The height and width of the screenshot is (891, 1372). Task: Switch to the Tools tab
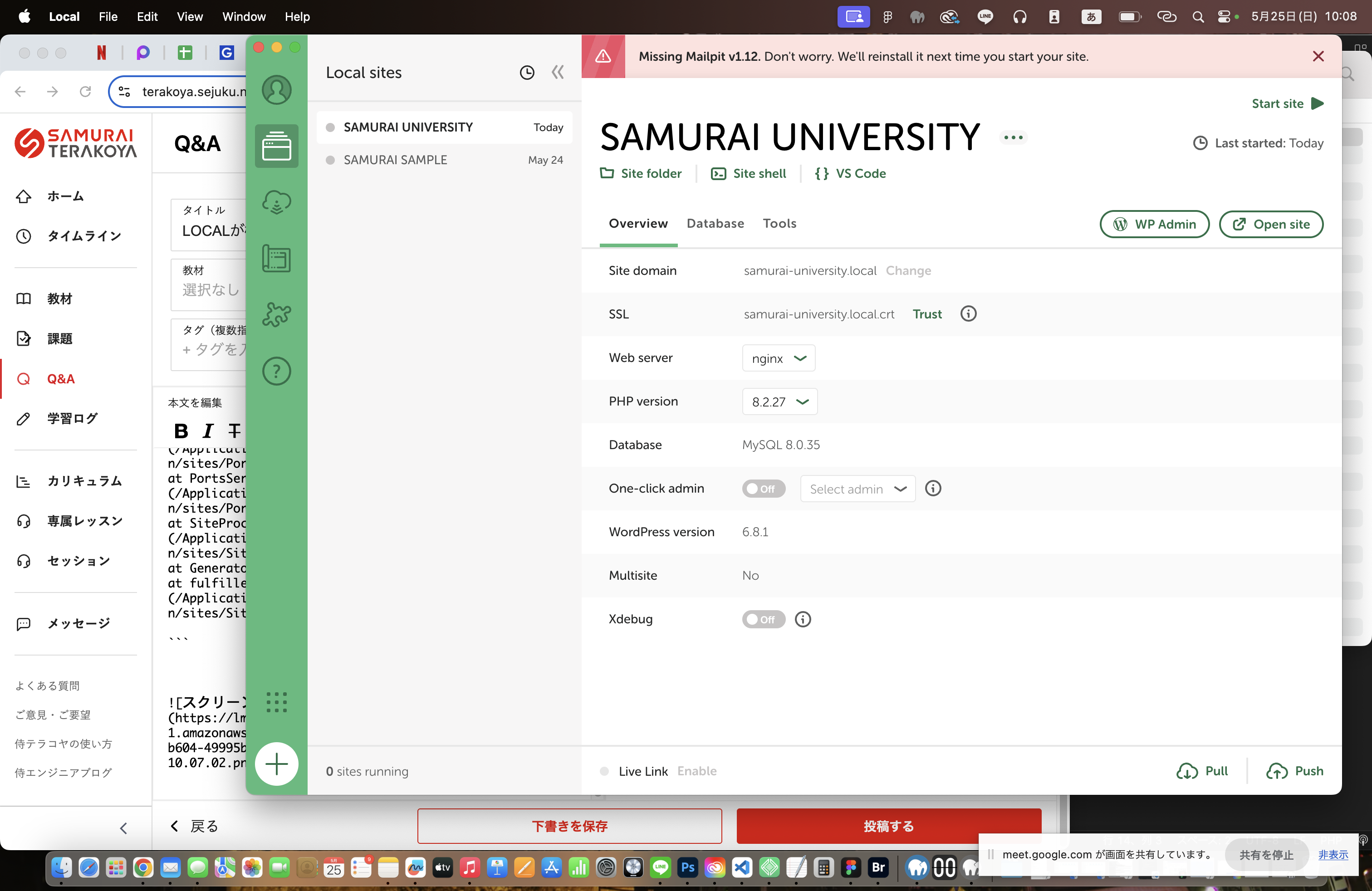point(779,224)
